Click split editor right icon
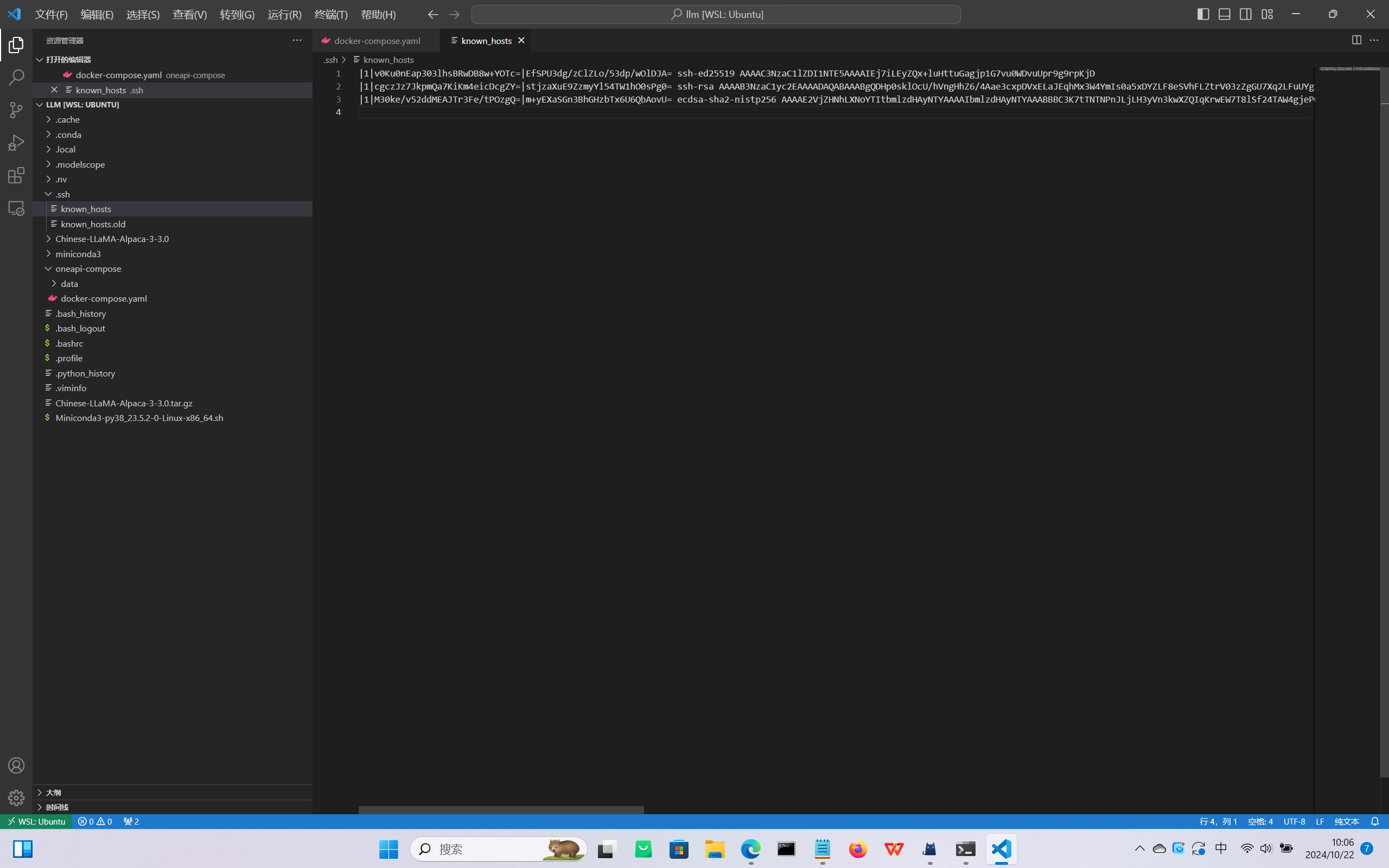1389x868 pixels. tap(1356, 40)
